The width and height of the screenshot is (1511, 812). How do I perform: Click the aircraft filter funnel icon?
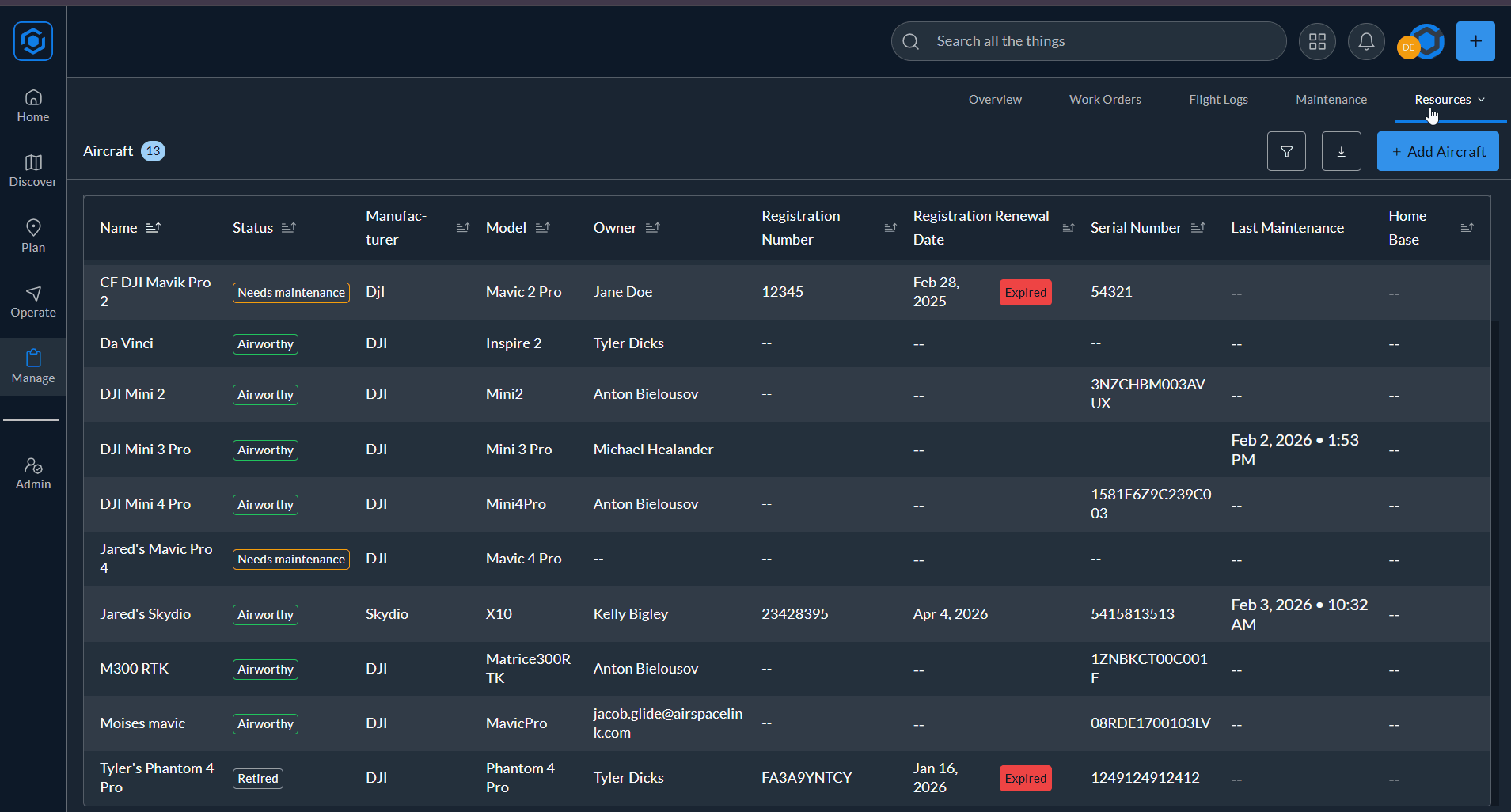1286,151
